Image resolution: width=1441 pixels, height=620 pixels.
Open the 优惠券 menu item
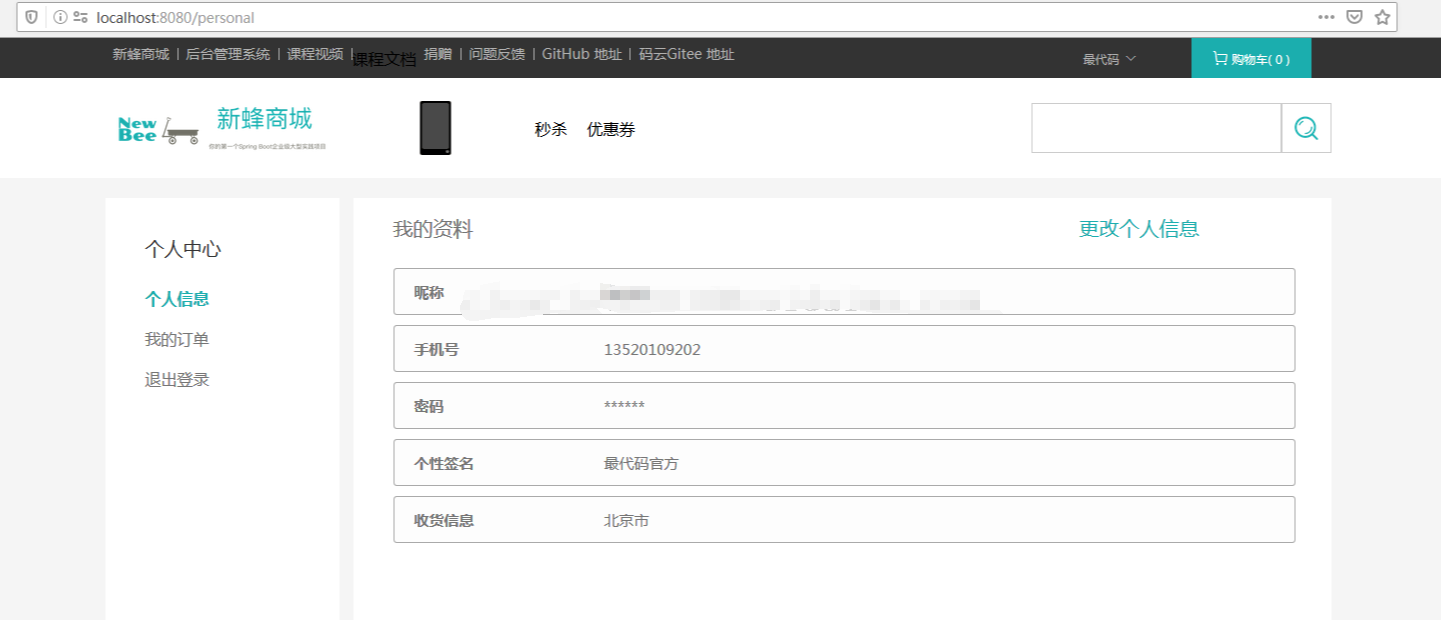(x=611, y=129)
